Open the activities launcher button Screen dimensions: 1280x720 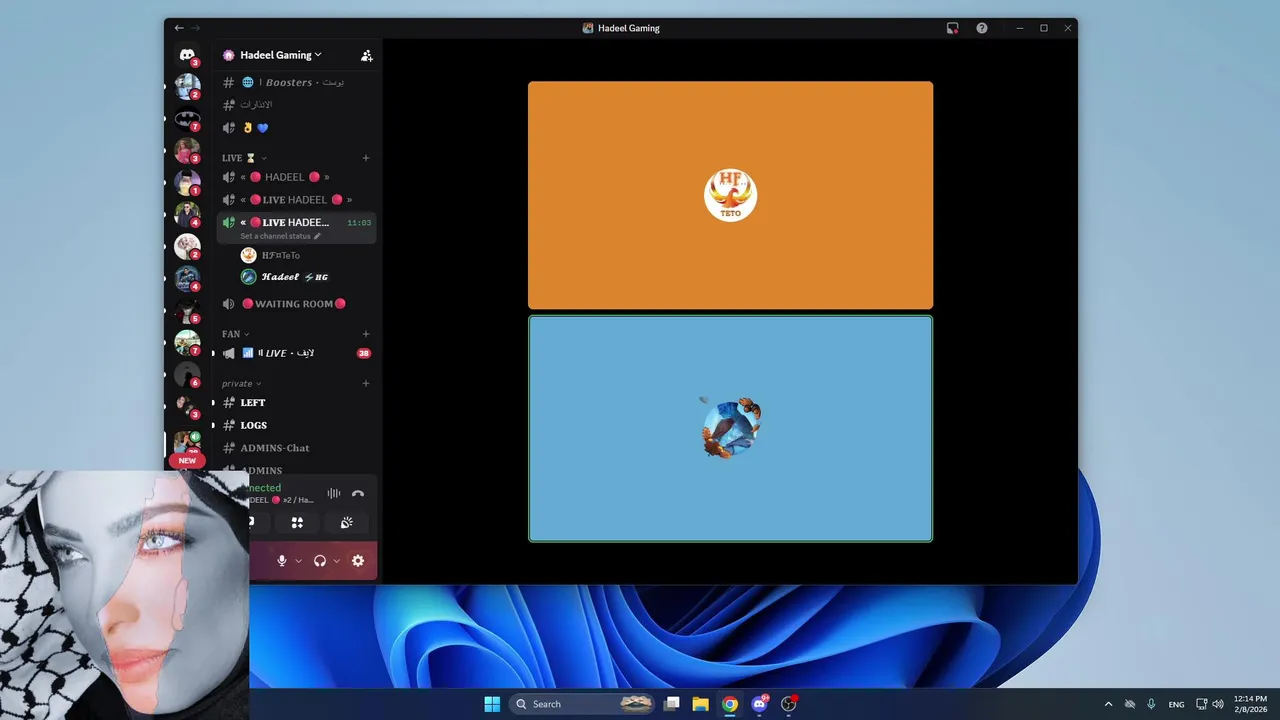click(297, 522)
